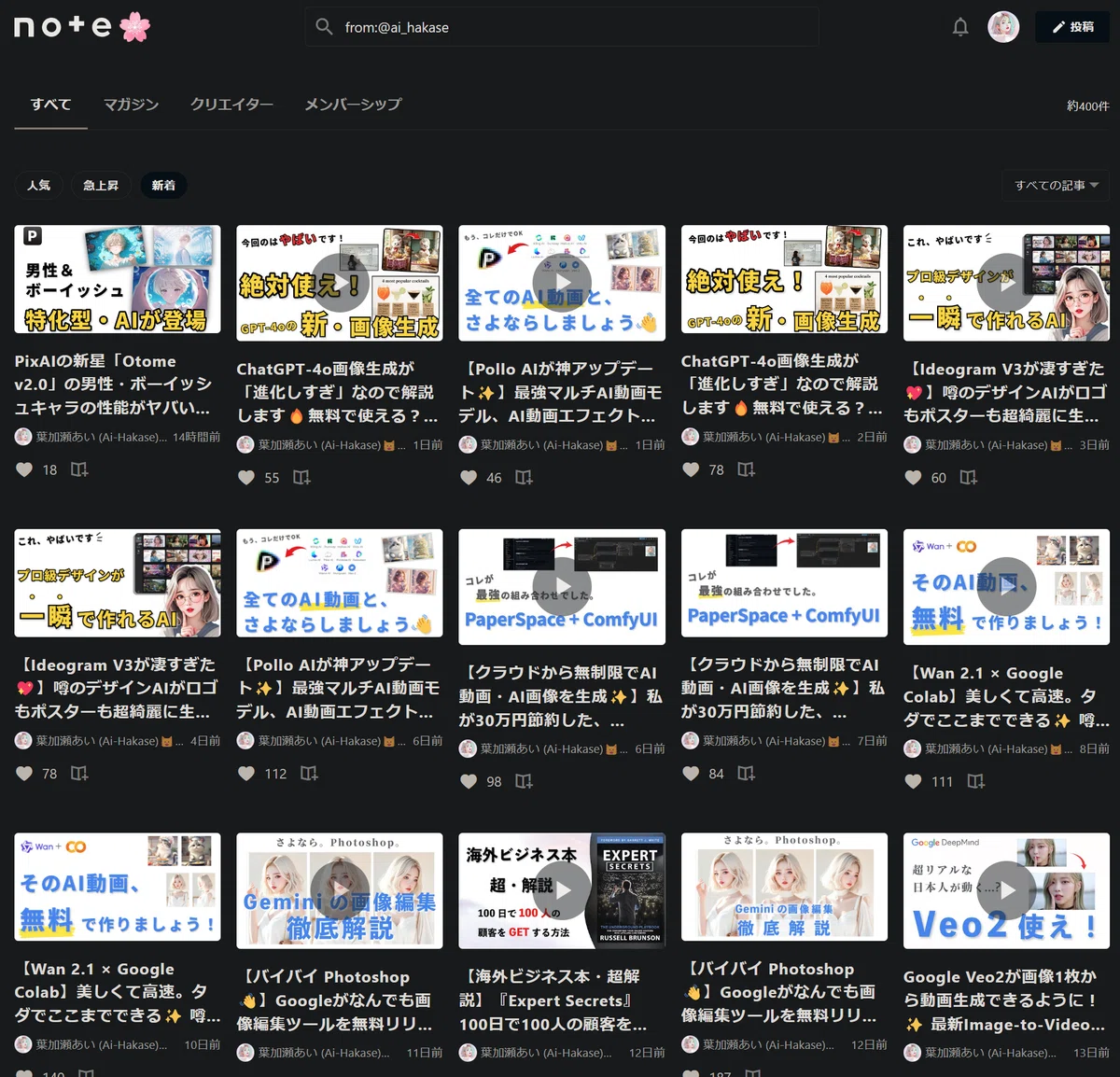
Task: Focus the search field containing from:@ai_hakase
Action: pos(562,27)
